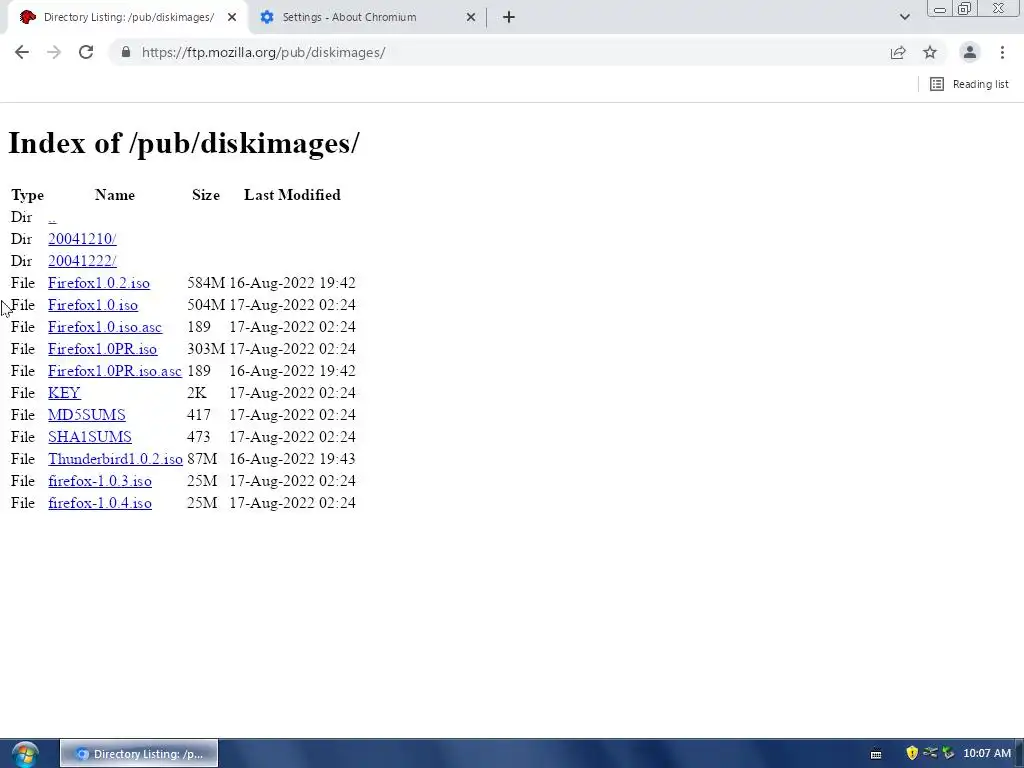Bookmark this page with the star

(x=930, y=52)
